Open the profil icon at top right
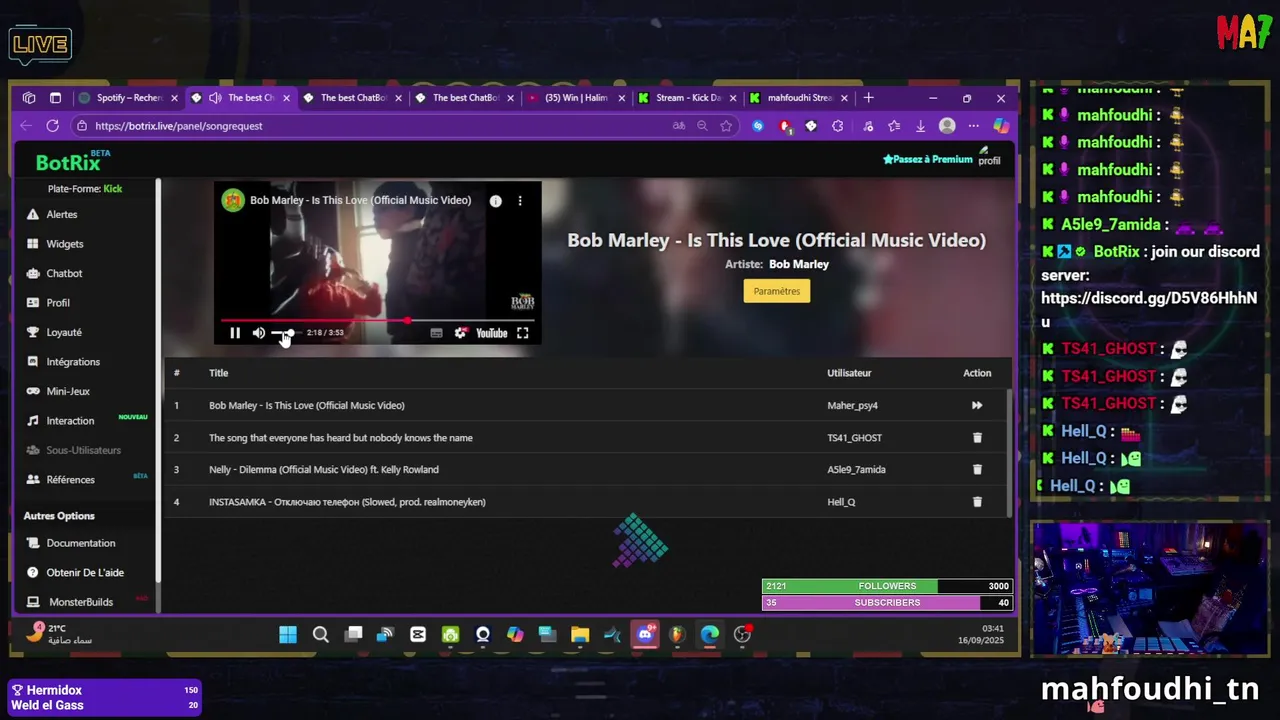Image resolution: width=1280 pixels, height=720 pixels. (989, 156)
